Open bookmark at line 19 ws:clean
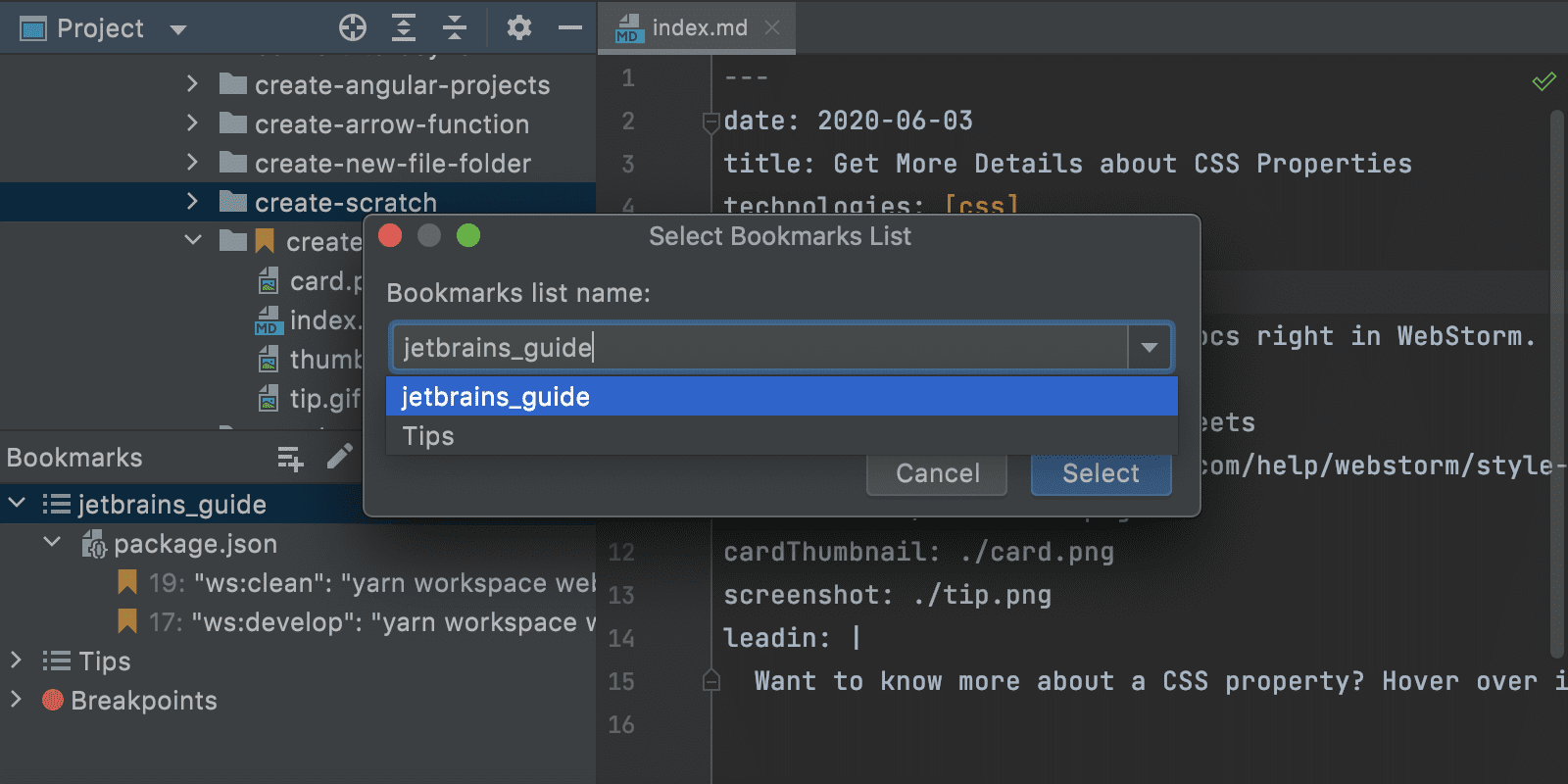This screenshot has width=1568, height=784. [x=357, y=583]
